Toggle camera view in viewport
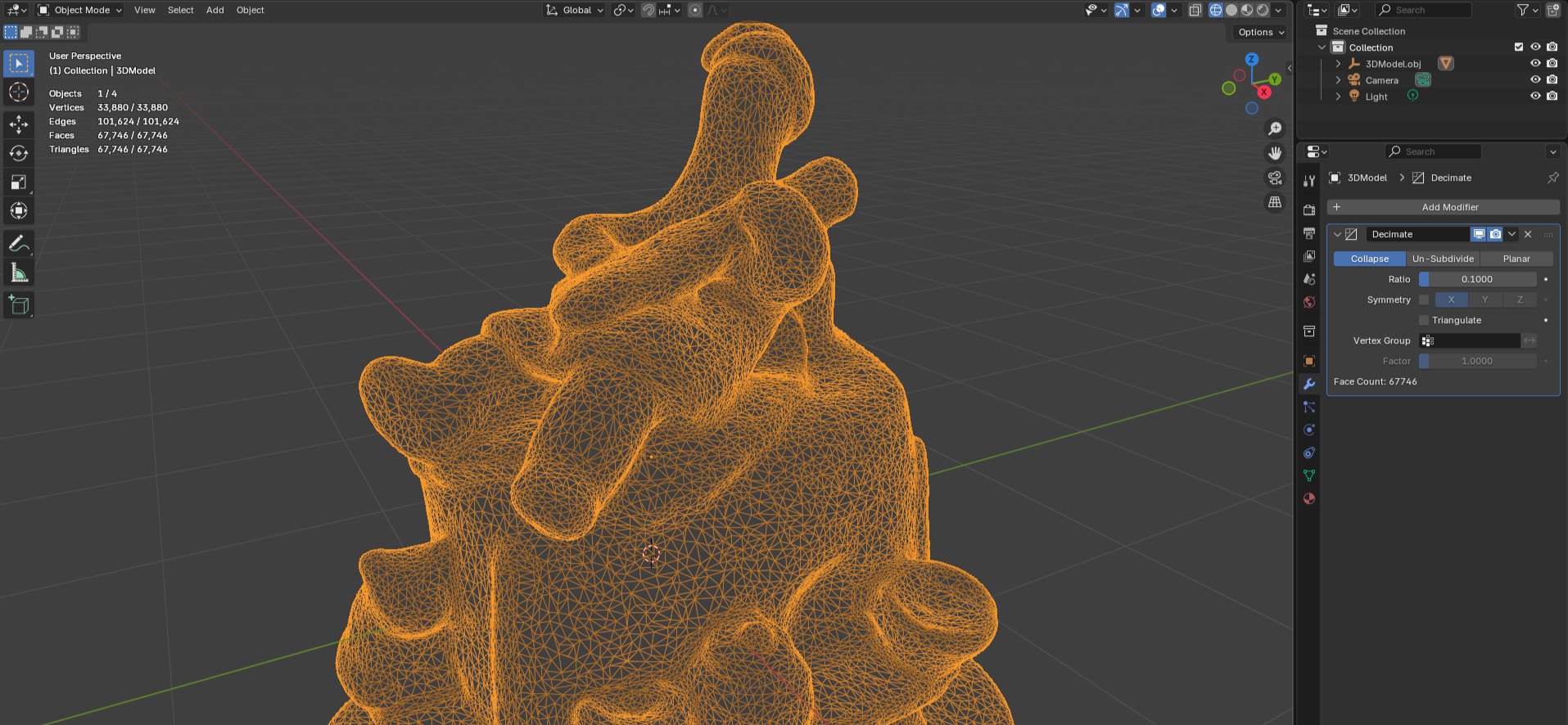The width and height of the screenshot is (1568, 725). click(x=1275, y=178)
